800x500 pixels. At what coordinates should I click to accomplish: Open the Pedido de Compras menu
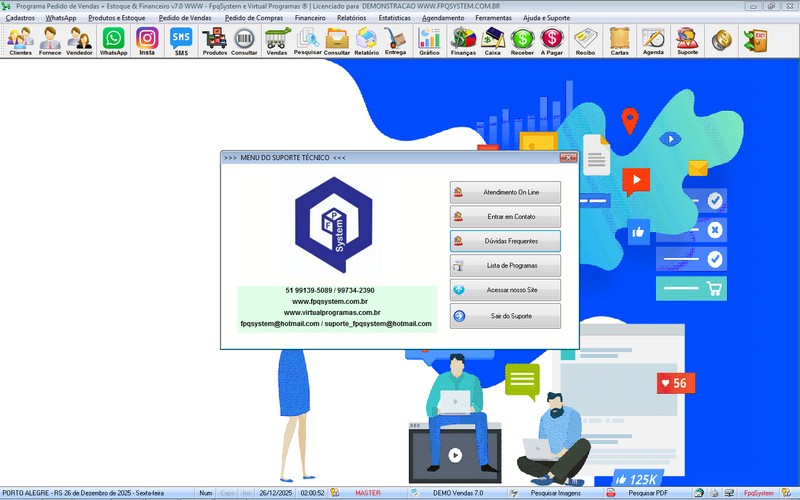(x=254, y=18)
